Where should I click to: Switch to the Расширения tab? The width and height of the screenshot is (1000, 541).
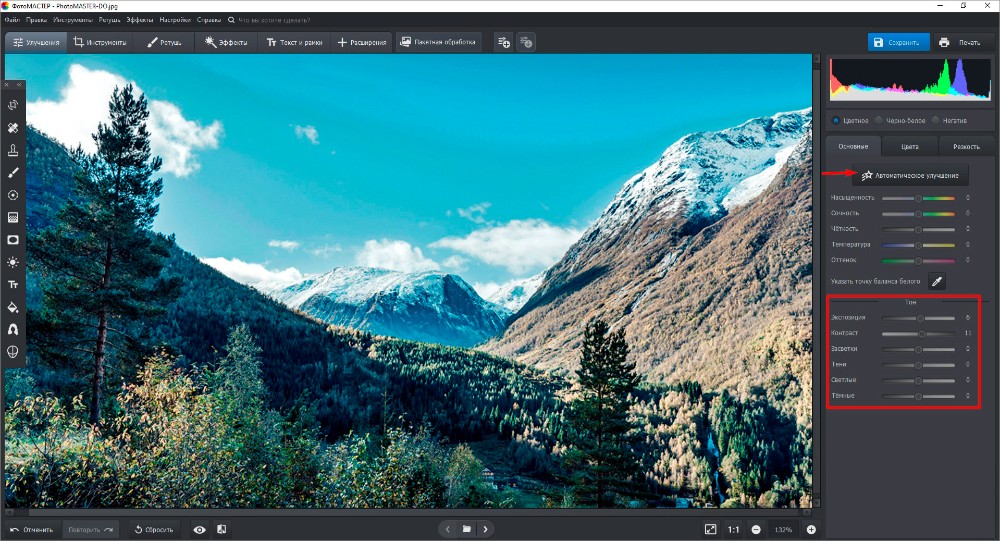coord(362,42)
